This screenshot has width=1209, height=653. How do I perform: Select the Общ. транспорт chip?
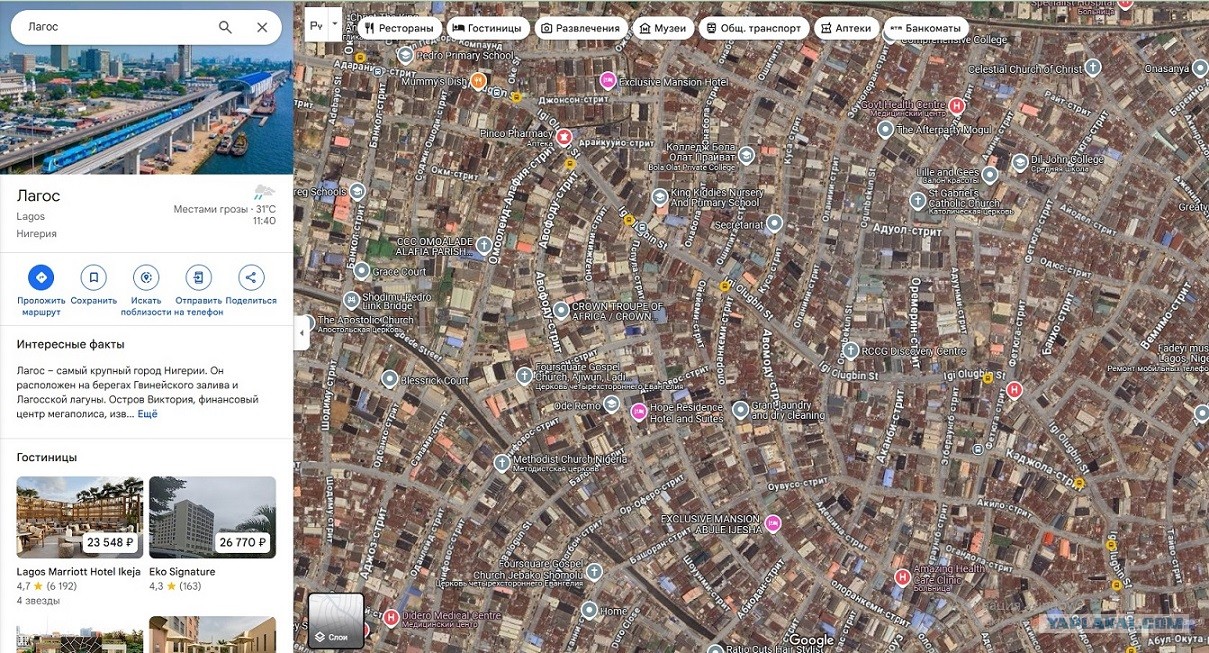(x=754, y=28)
